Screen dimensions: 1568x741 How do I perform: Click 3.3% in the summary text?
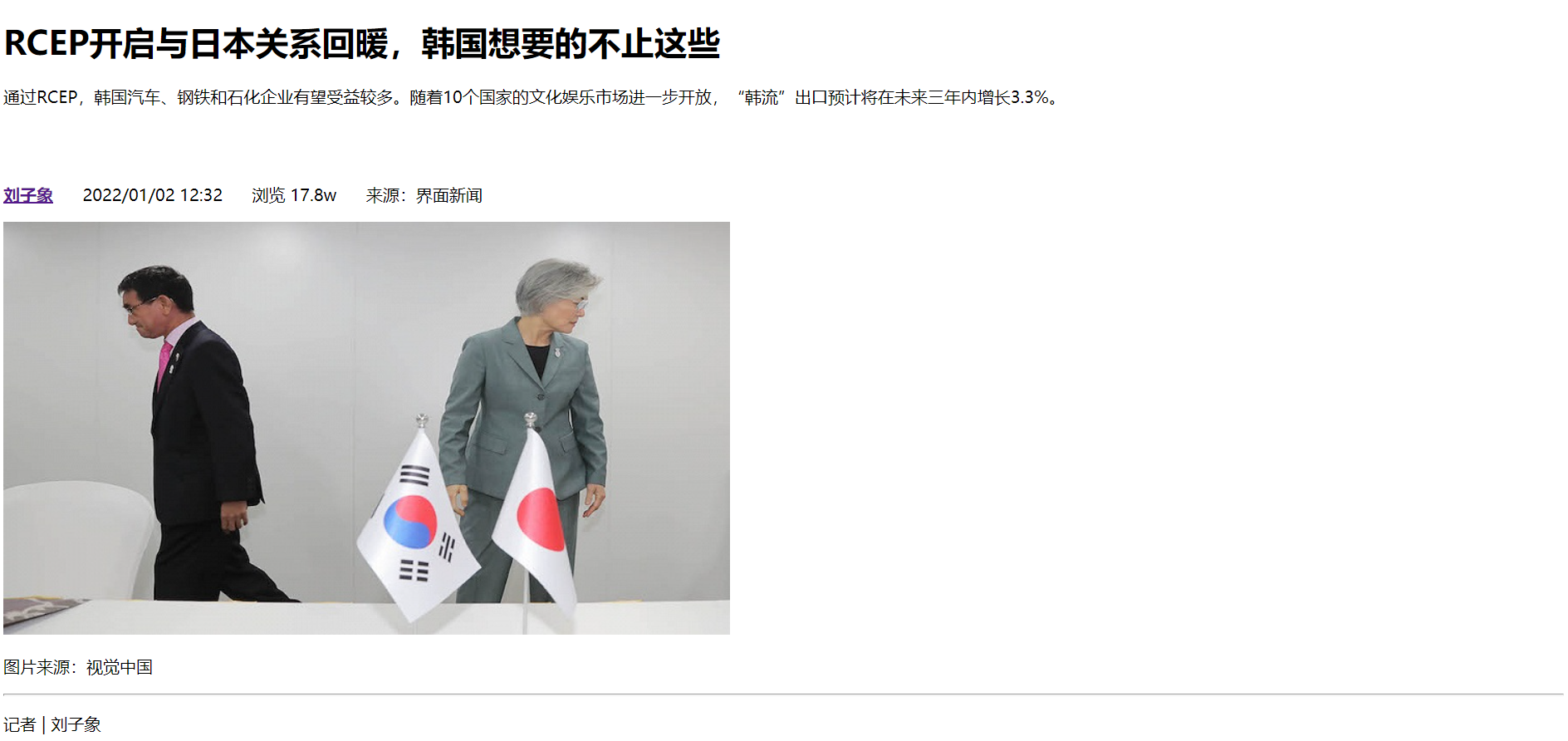pos(1029,98)
